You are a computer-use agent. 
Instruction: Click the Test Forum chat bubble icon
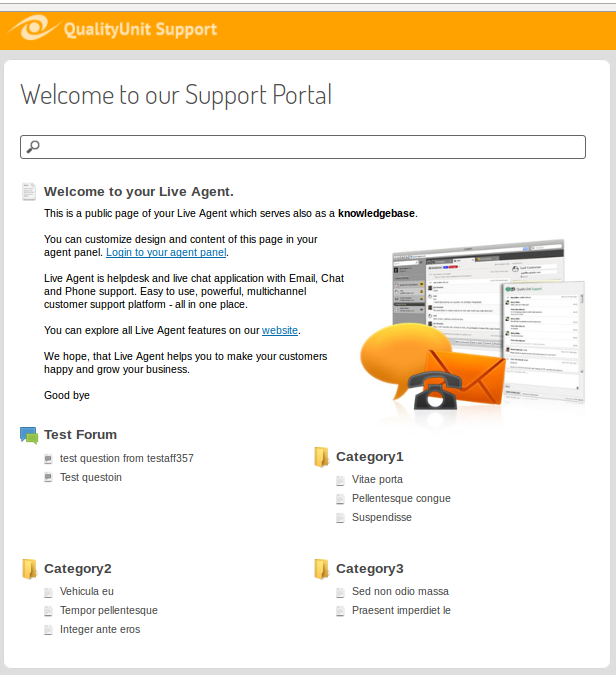[x=28, y=435]
